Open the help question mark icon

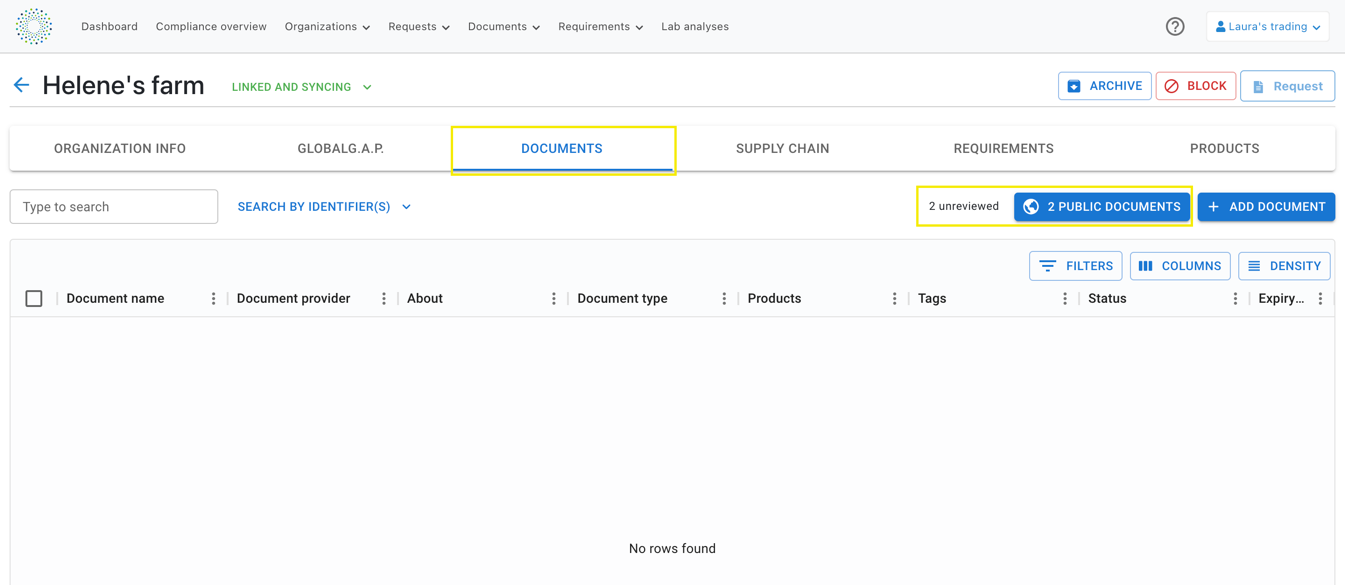pos(1175,27)
